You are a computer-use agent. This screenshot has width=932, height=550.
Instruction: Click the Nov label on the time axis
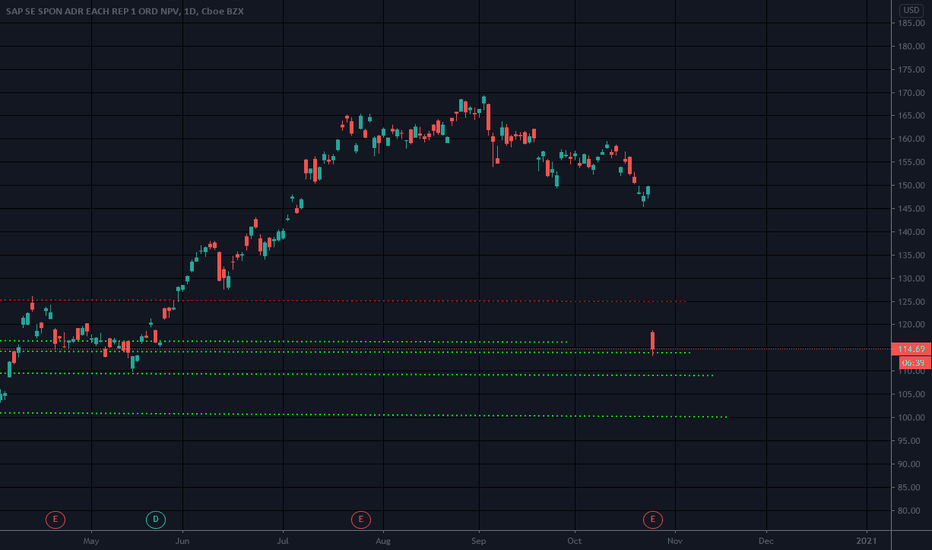click(675, 541)
